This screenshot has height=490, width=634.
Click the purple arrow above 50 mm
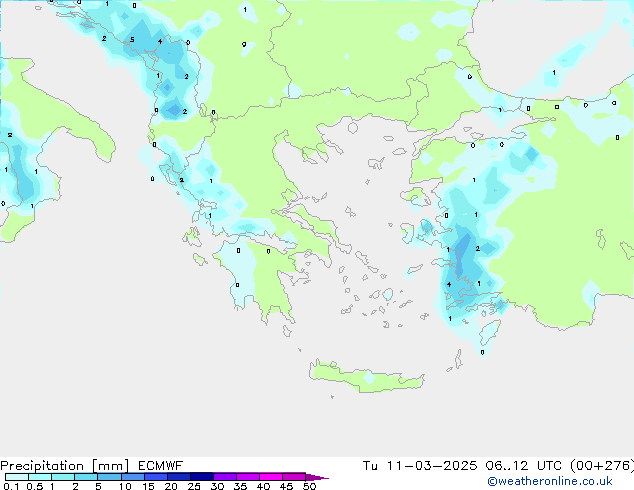tap(317, 477)
